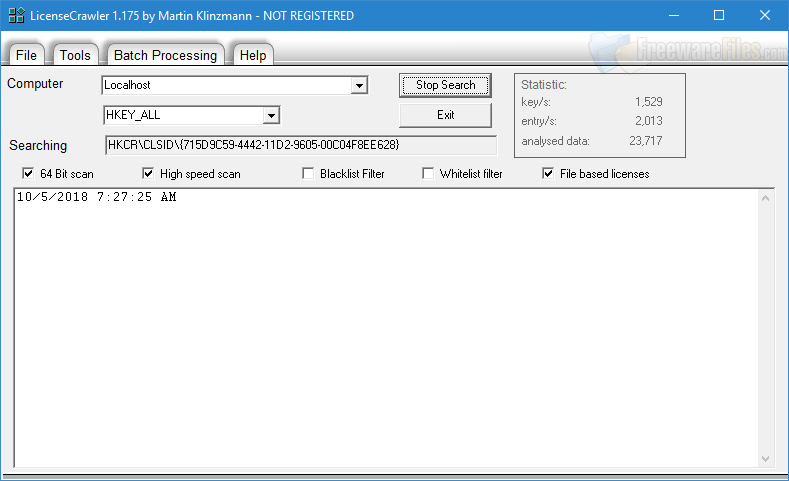
Task: Click the timestamp 10/5/2018 7:27:25 AM text
Action: click(x=97, y=197)
